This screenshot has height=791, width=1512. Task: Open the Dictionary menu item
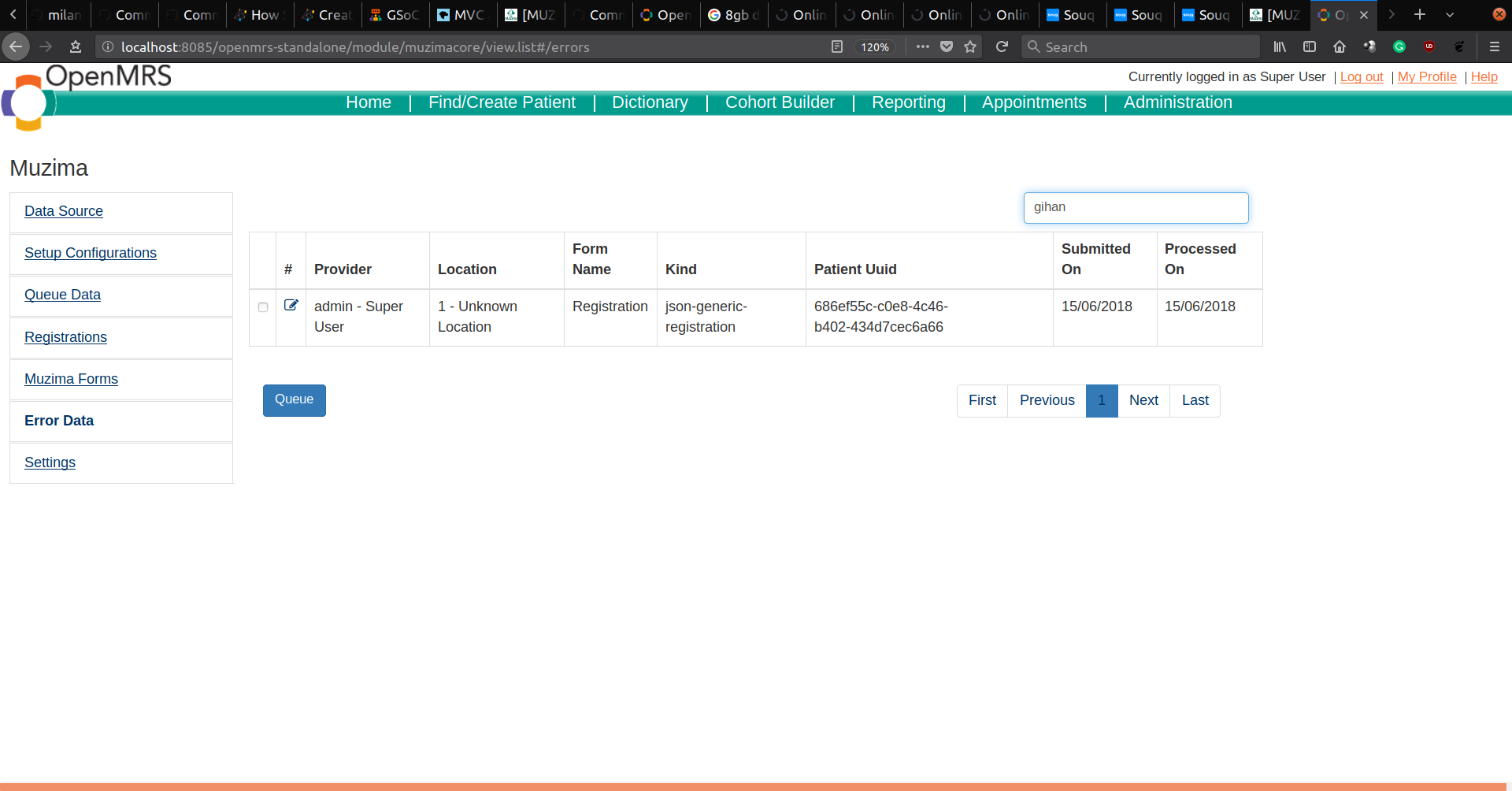[x=650, y=102]
